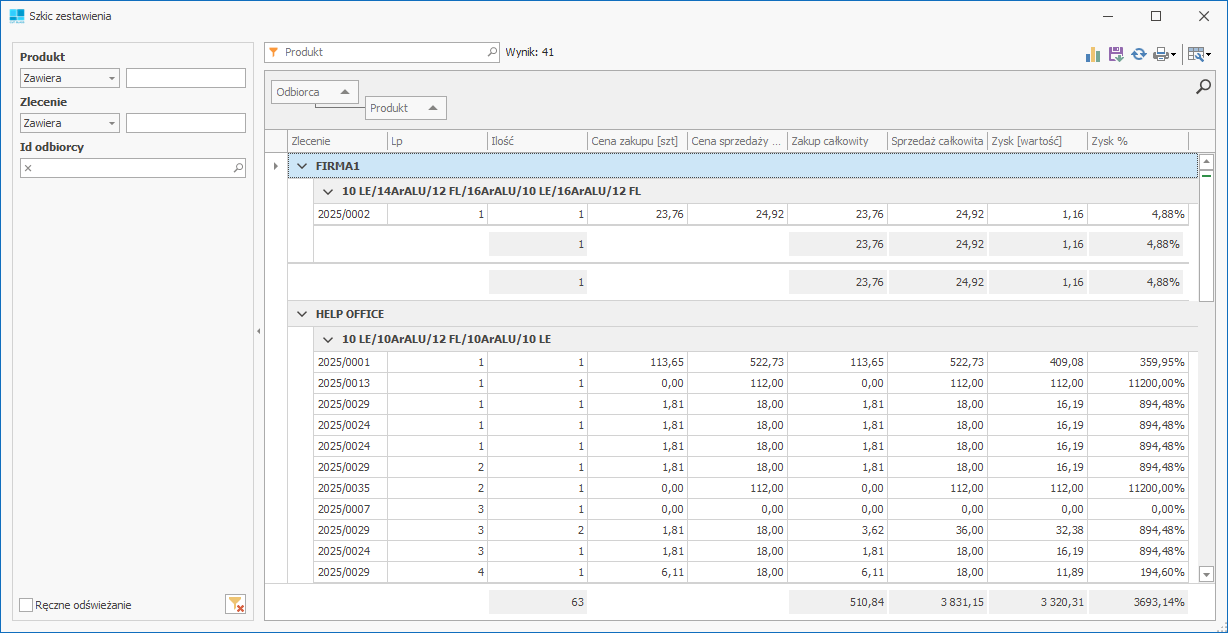The height and width of the screenshot is (633, 1228).
Task: Enable the Ręczne odświeżanie checkbox
Action: [x=27, y=605]
